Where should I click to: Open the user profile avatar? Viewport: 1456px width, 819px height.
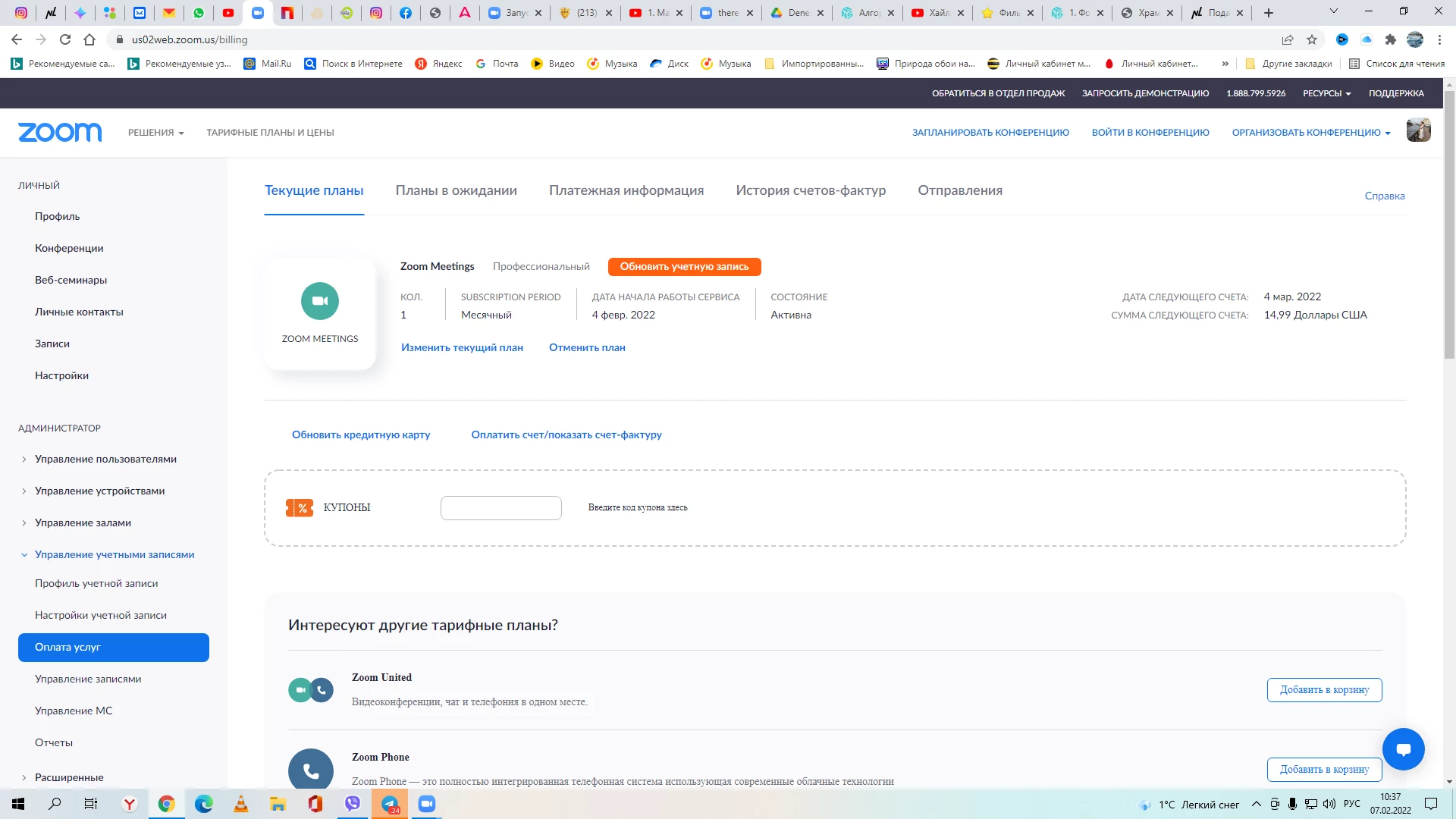coord(1418,130)
